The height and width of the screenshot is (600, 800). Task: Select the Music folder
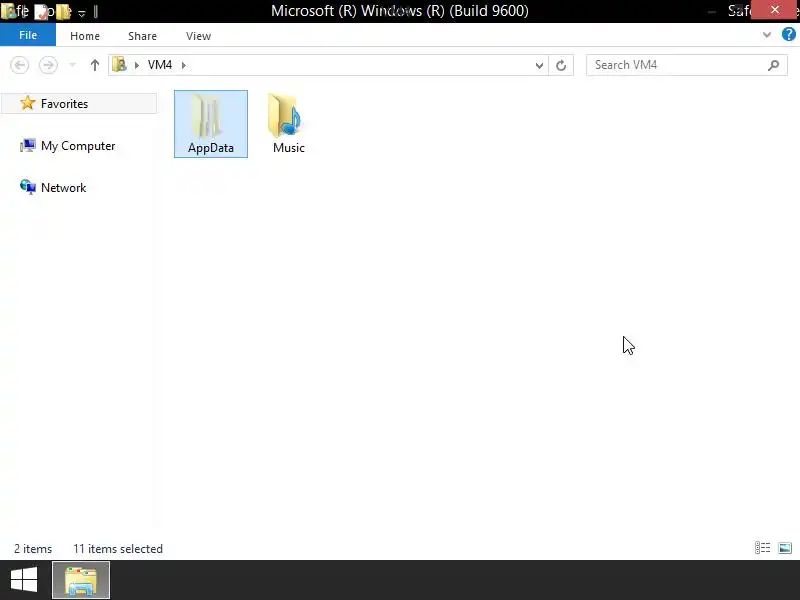288,124
